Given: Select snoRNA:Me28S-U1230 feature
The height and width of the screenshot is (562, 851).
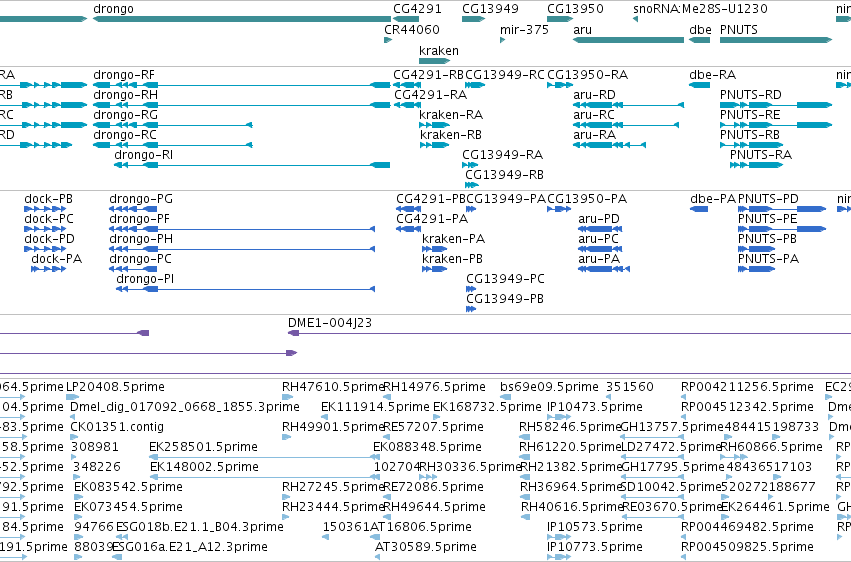Looking at the screenshot, I should [x=636, y=19].
